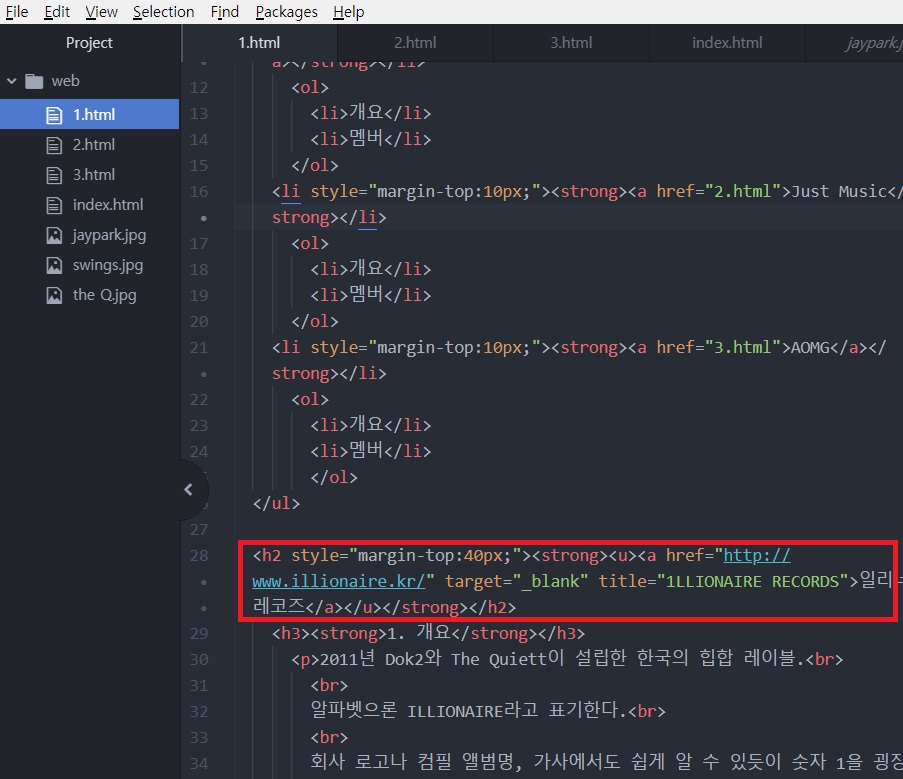Click the jaypark.jpg image icon in tree
Screen dimensions: 903x779
[x=54, y=235]
